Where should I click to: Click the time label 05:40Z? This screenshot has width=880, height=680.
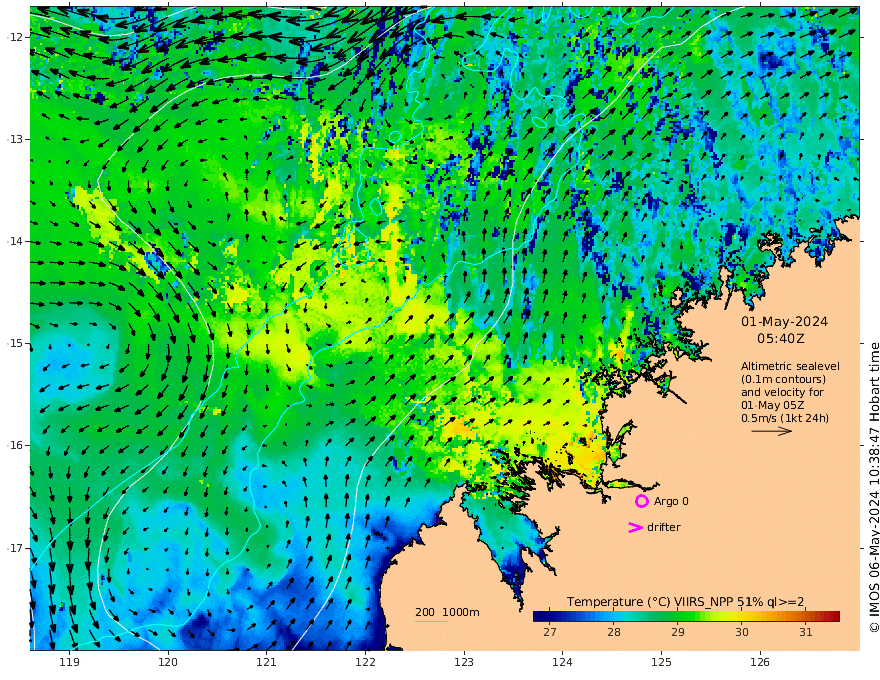pyautogui.click(x=780, y=338)
